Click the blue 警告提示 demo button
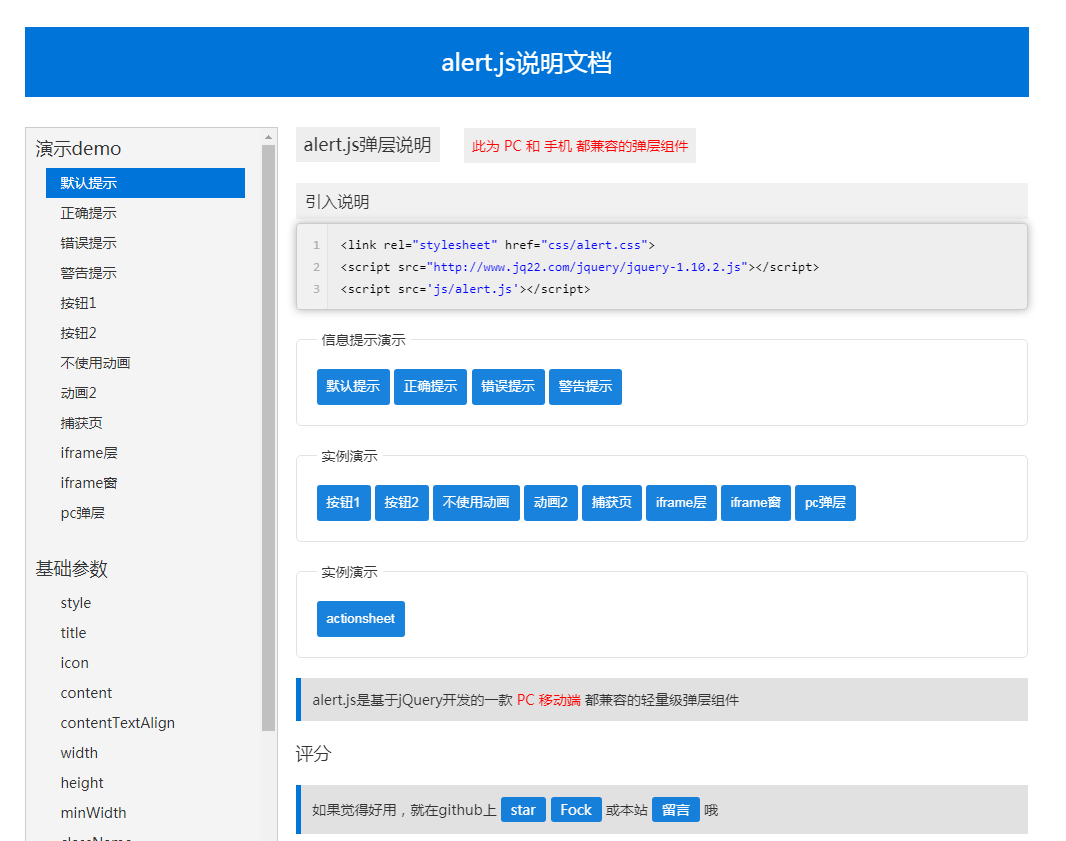1066x841 pixels. pos(585,387)
